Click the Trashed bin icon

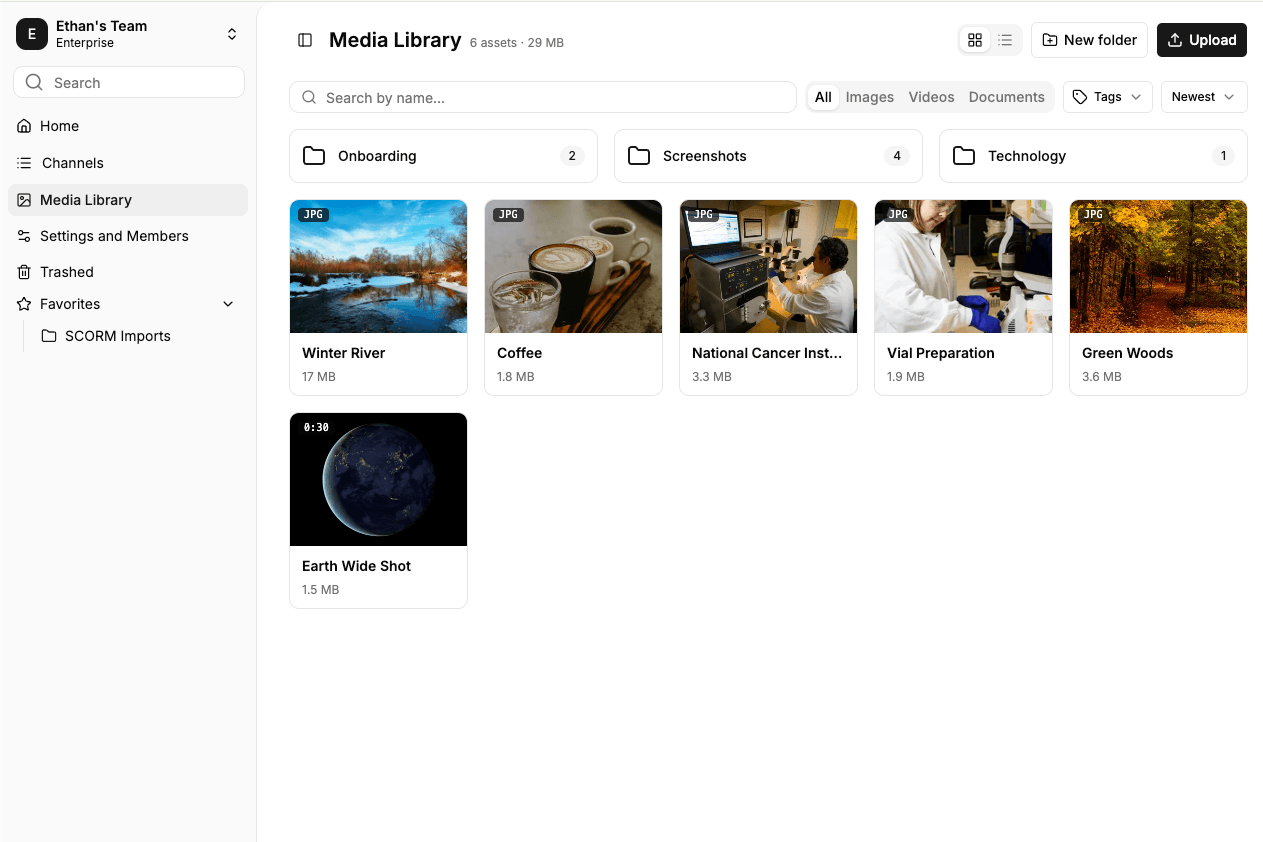pyautogui.click(x=24, y=272)
